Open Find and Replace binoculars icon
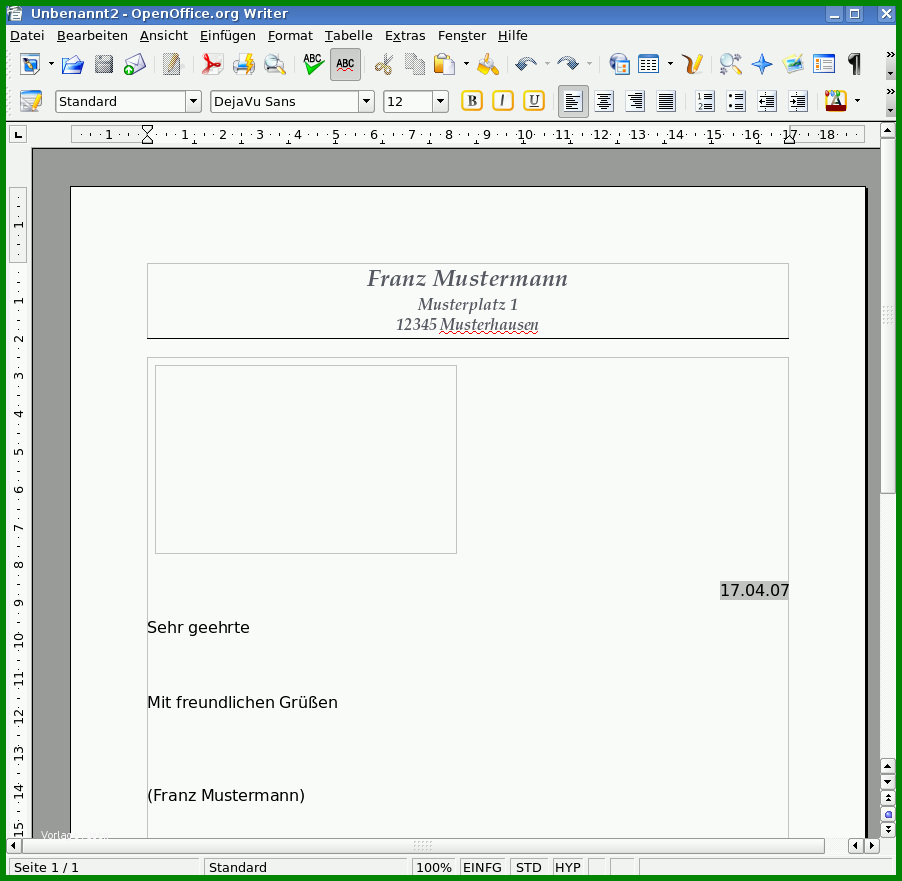Image resolution: width=902 pixels, height=881 pixels. coord(731,64)
